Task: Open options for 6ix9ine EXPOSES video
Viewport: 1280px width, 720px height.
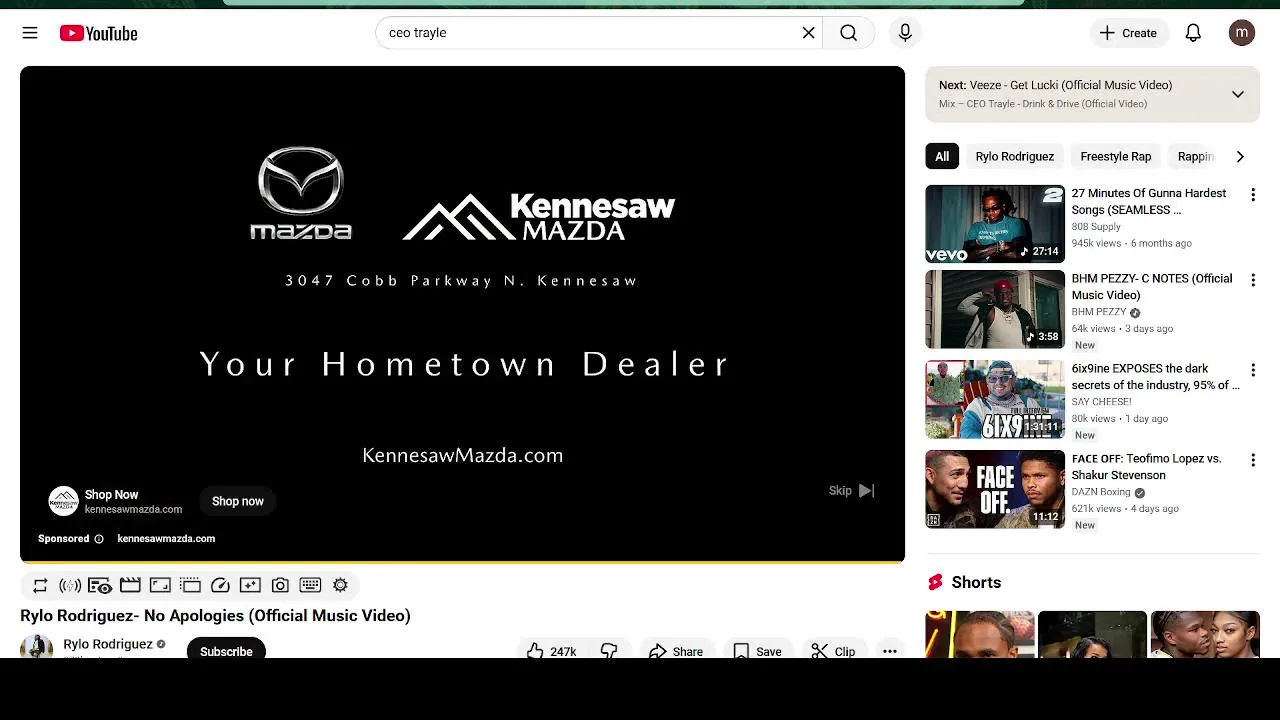Action: pos(1252,370)
